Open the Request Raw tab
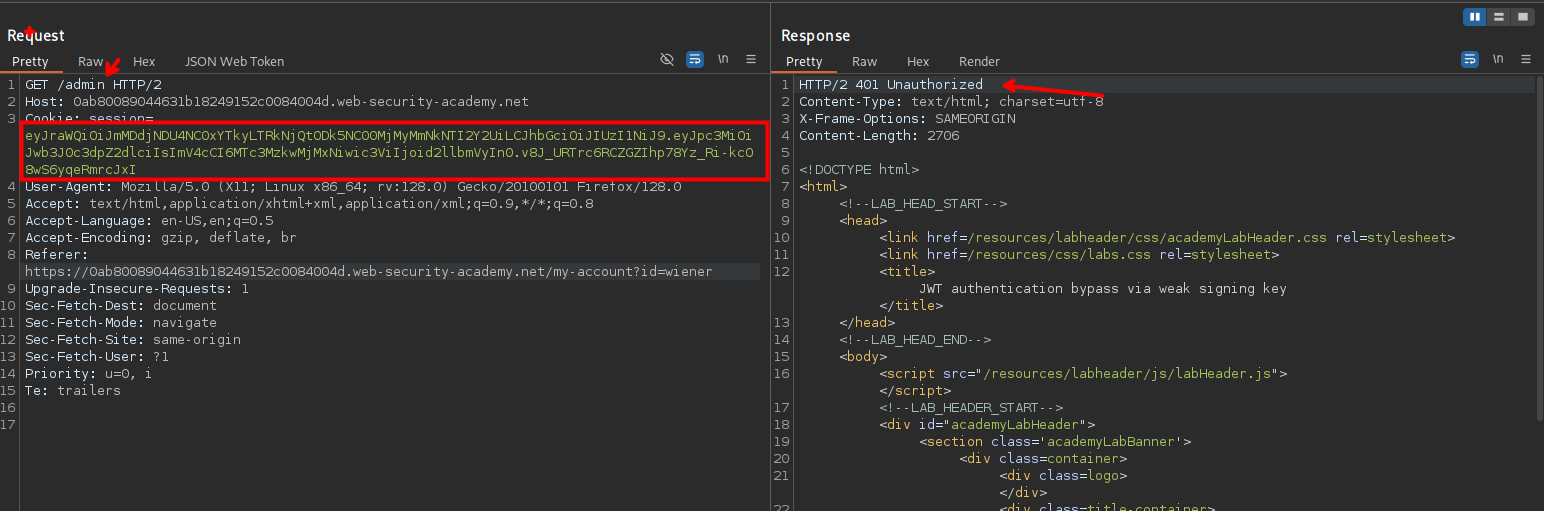This screenshot has height=511, width=1544. point(90,62)
